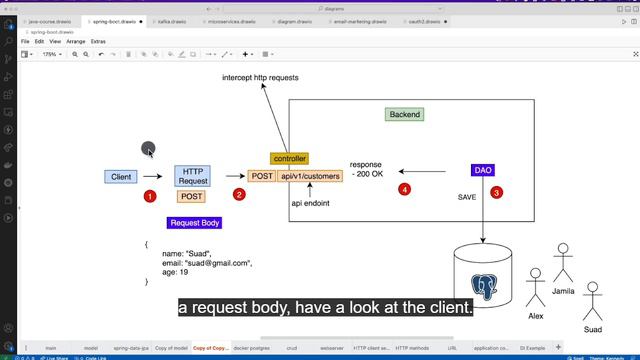Select the DAO box

[483, 170]
